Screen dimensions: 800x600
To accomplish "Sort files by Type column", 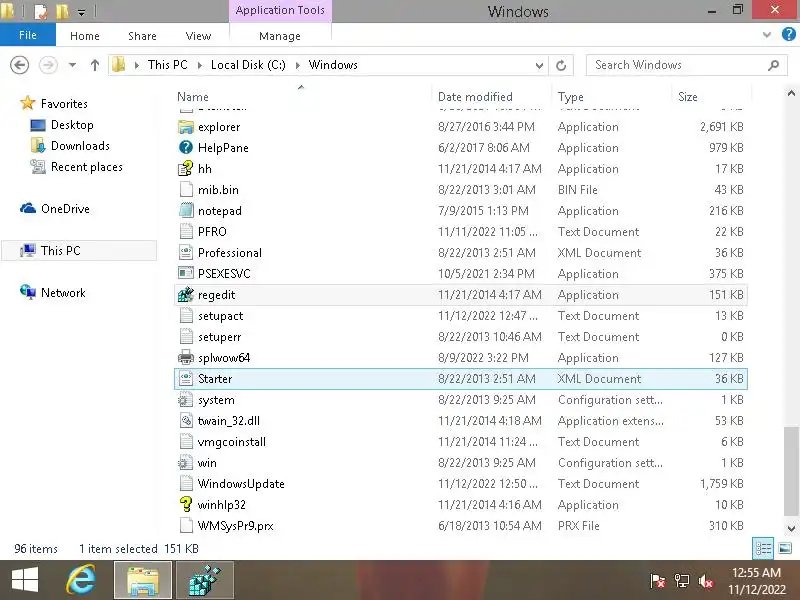I will coord(570,96).
